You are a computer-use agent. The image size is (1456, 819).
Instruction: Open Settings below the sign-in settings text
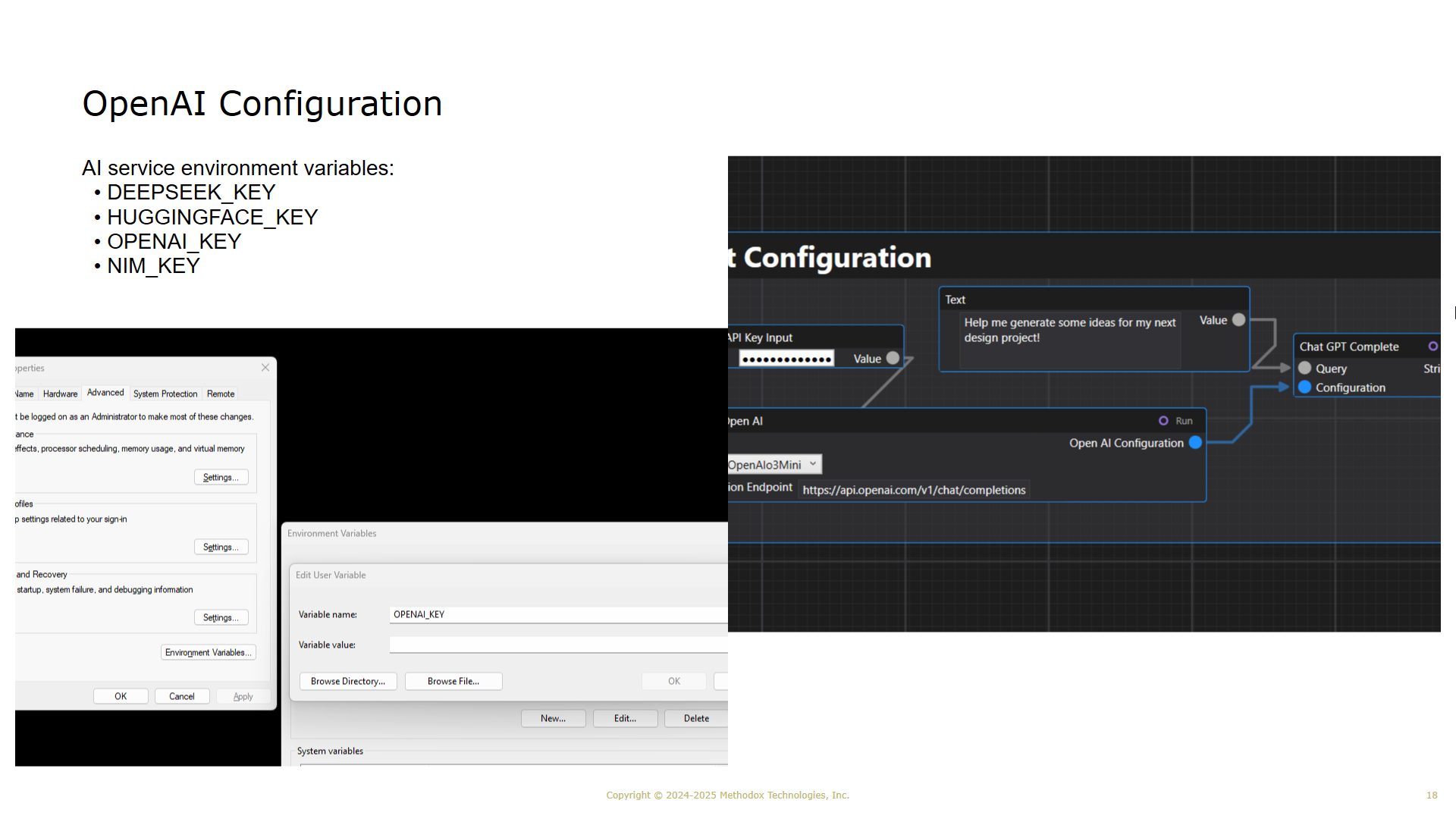click(221, 547)
